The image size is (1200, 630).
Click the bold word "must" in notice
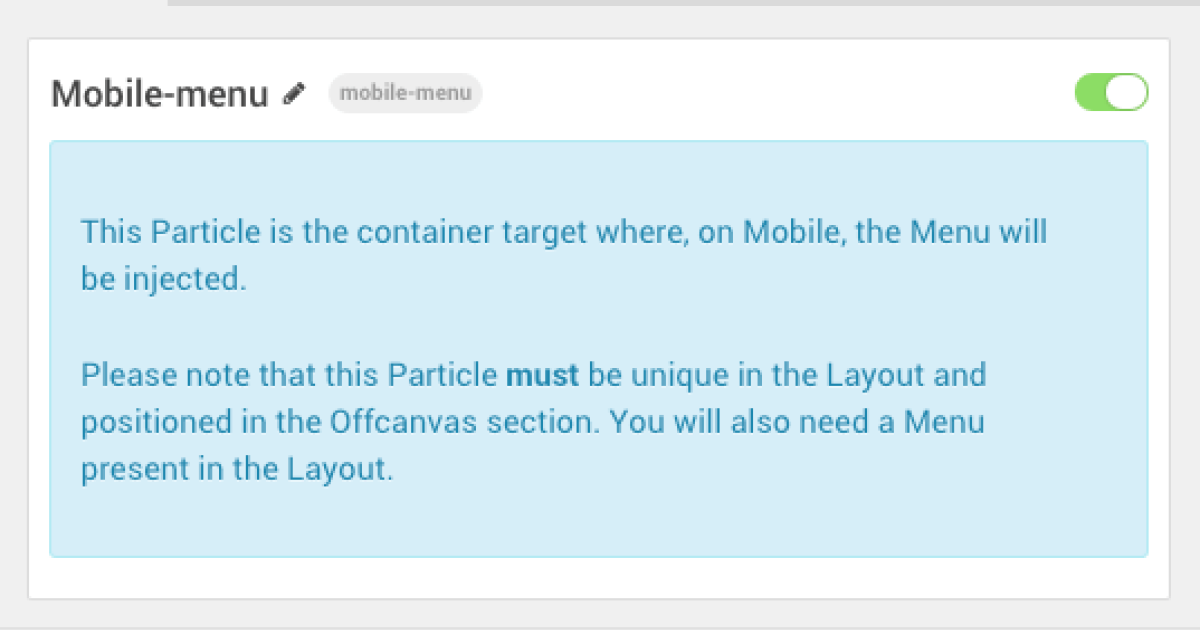(542, 375)
